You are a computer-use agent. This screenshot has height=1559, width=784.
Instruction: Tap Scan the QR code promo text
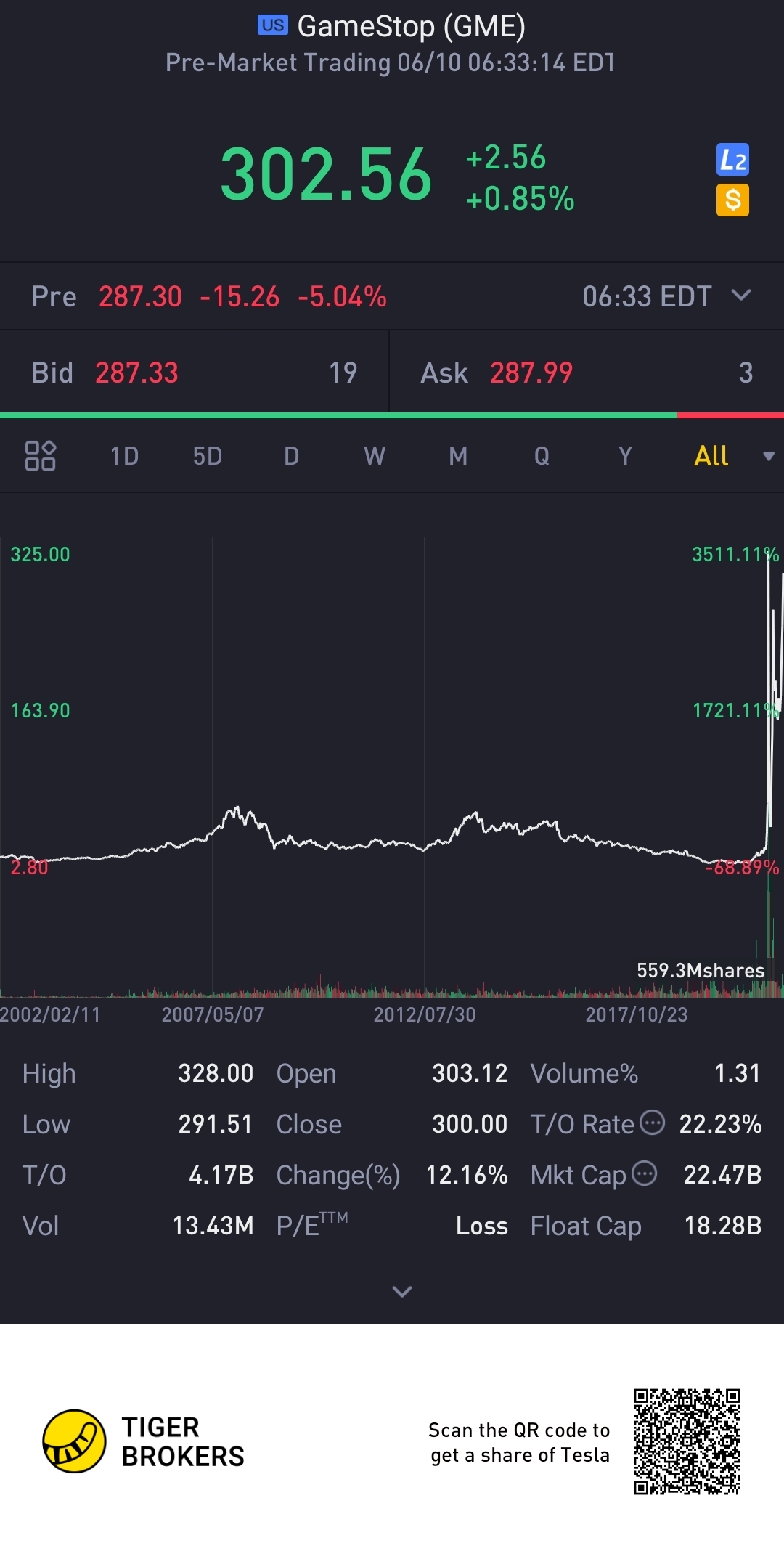point(520,1442)
